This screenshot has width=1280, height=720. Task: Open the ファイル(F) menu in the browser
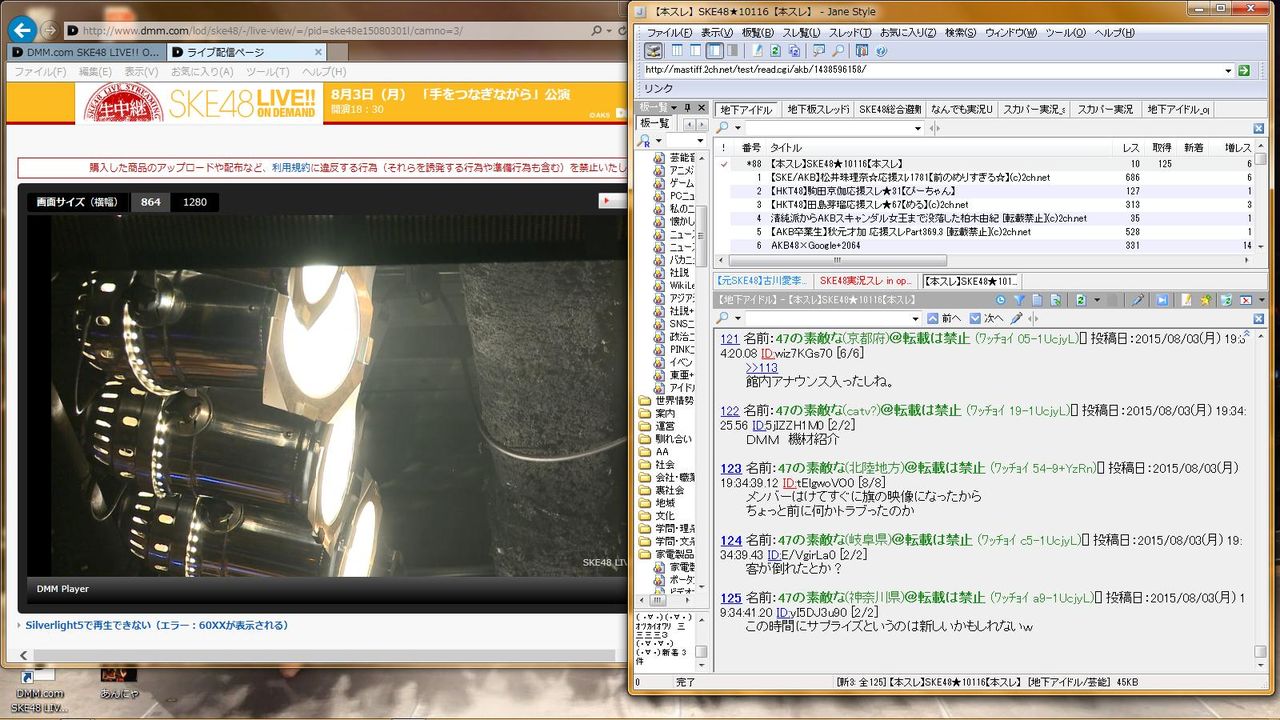pos(40,72)
